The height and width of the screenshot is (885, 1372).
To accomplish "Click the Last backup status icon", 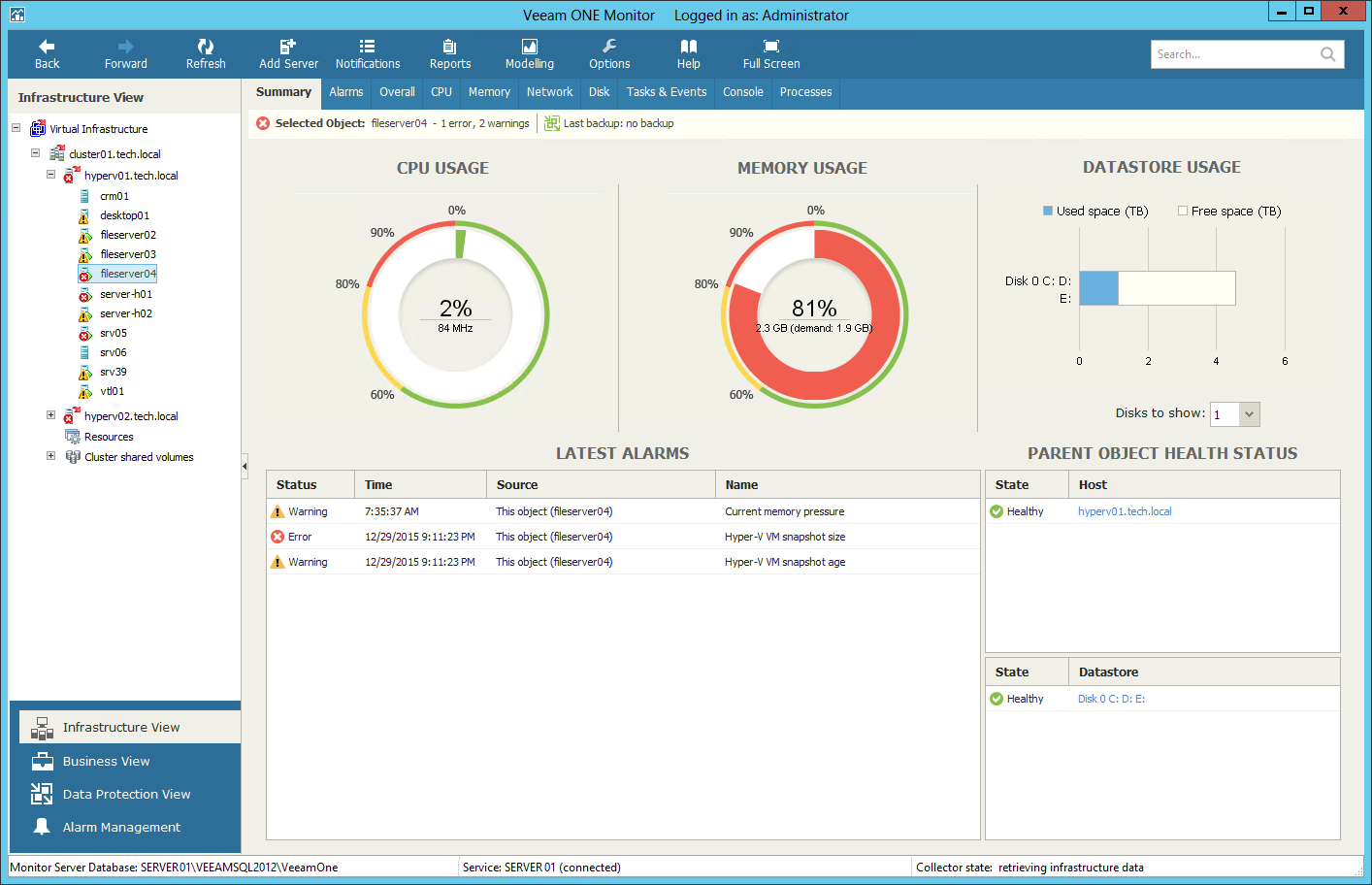I will click(552, 123).
